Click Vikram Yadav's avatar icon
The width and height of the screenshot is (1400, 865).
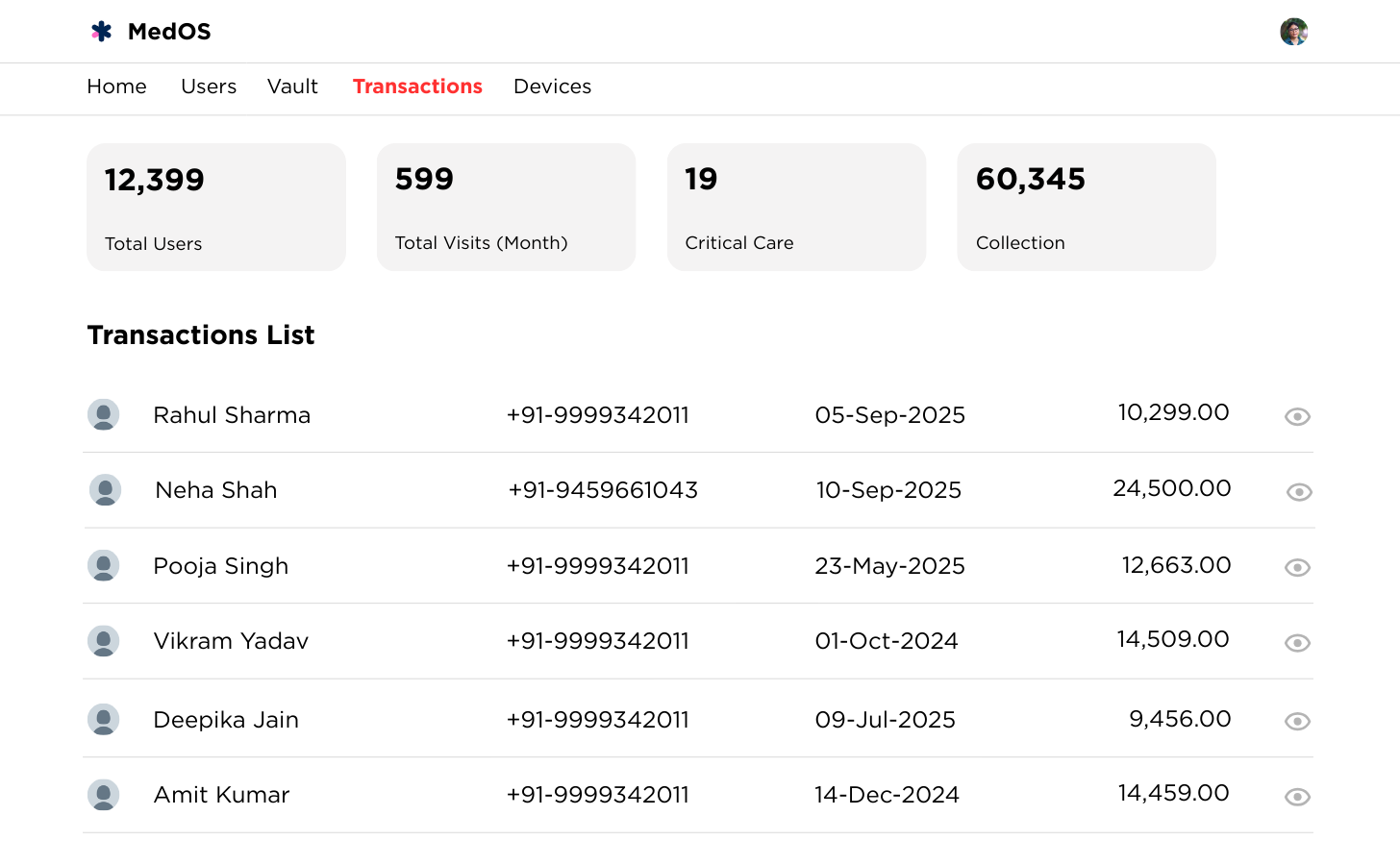point(104,641)
